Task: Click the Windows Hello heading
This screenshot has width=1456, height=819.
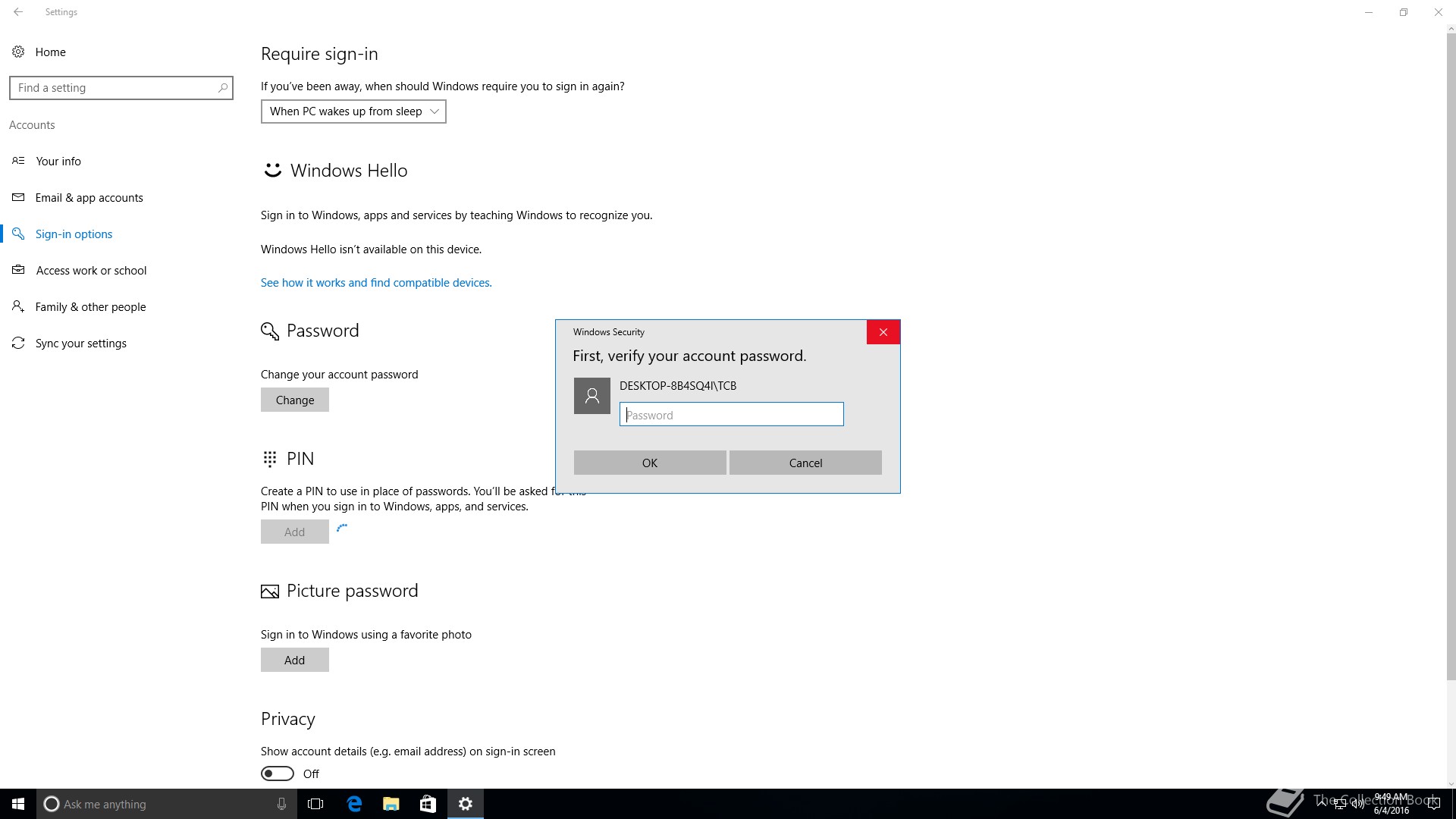Action: (x=349, y=171)
